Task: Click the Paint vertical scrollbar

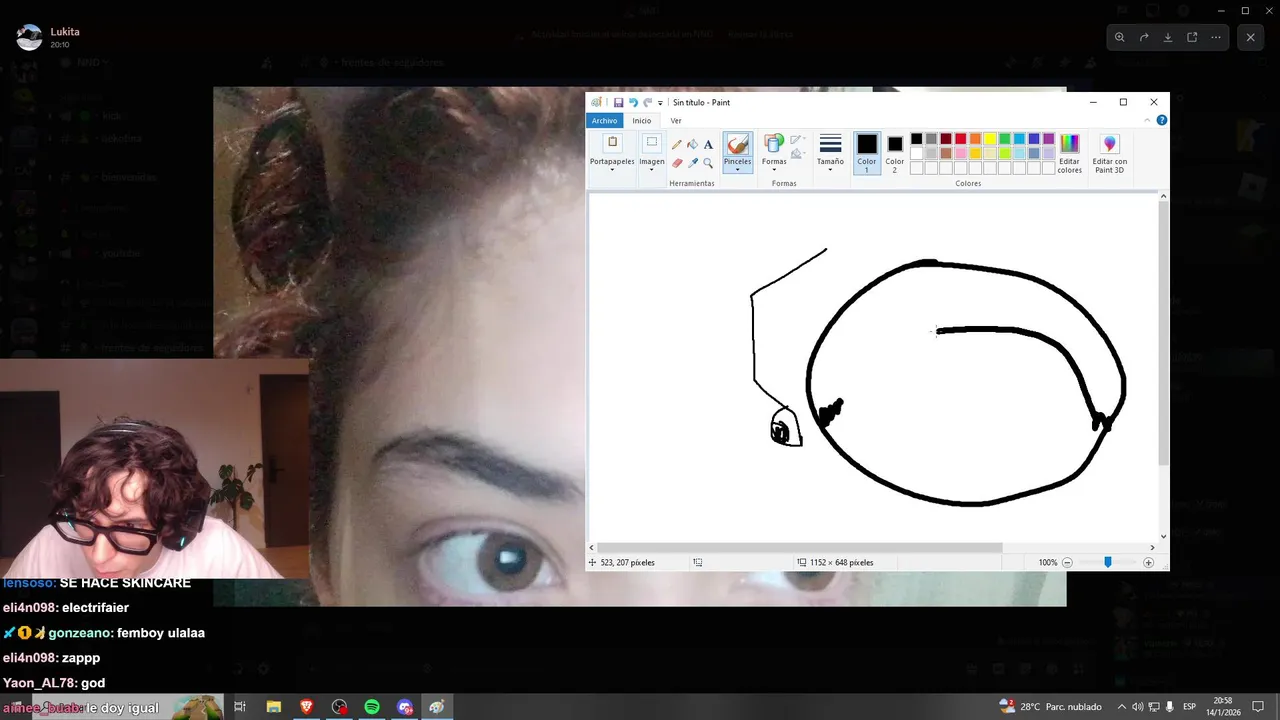Action: point(1163,333)
